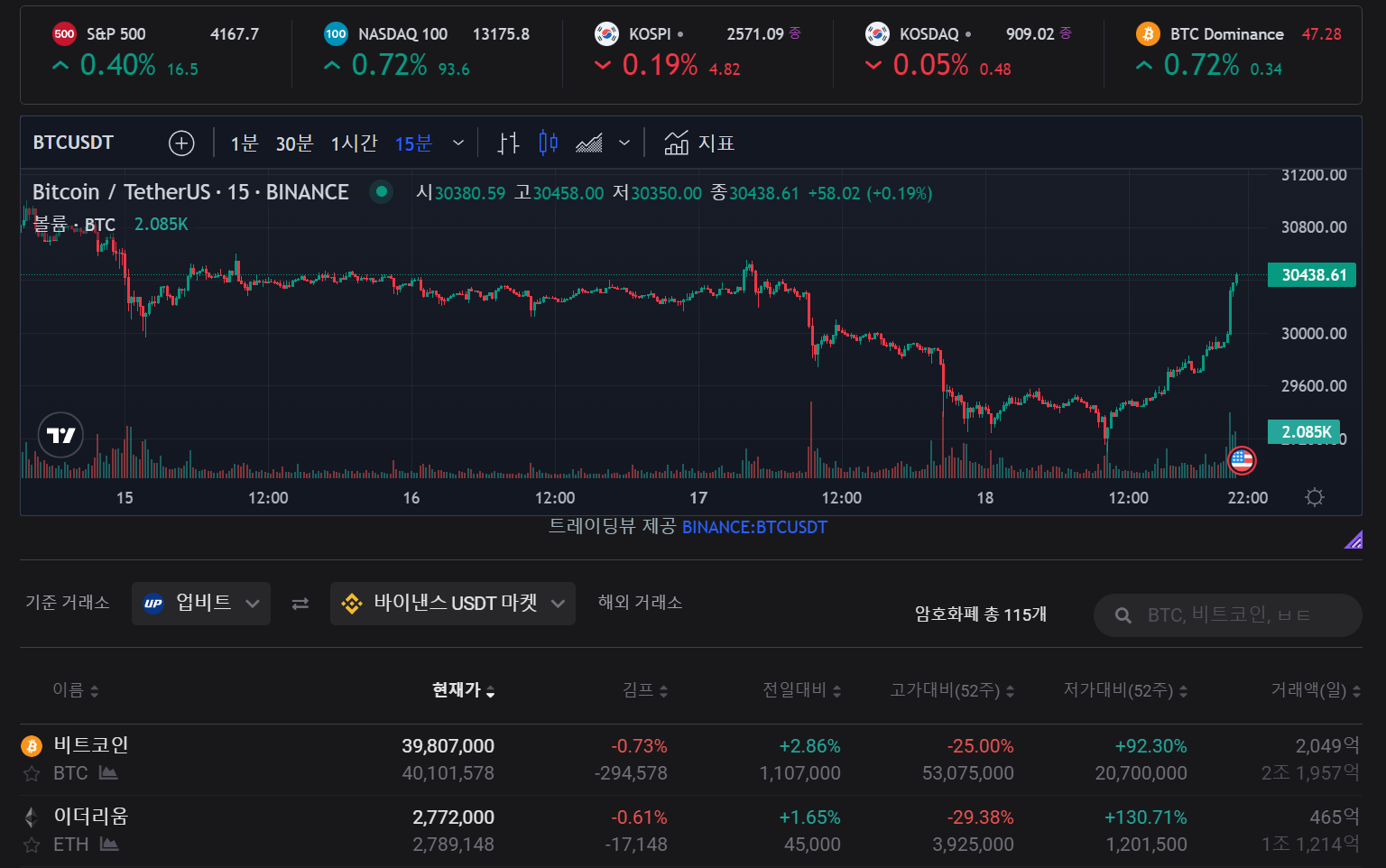The image size is (1386, 868).
Task: Click the NASDAQ 100 badge icon
Action: point(336,34)
